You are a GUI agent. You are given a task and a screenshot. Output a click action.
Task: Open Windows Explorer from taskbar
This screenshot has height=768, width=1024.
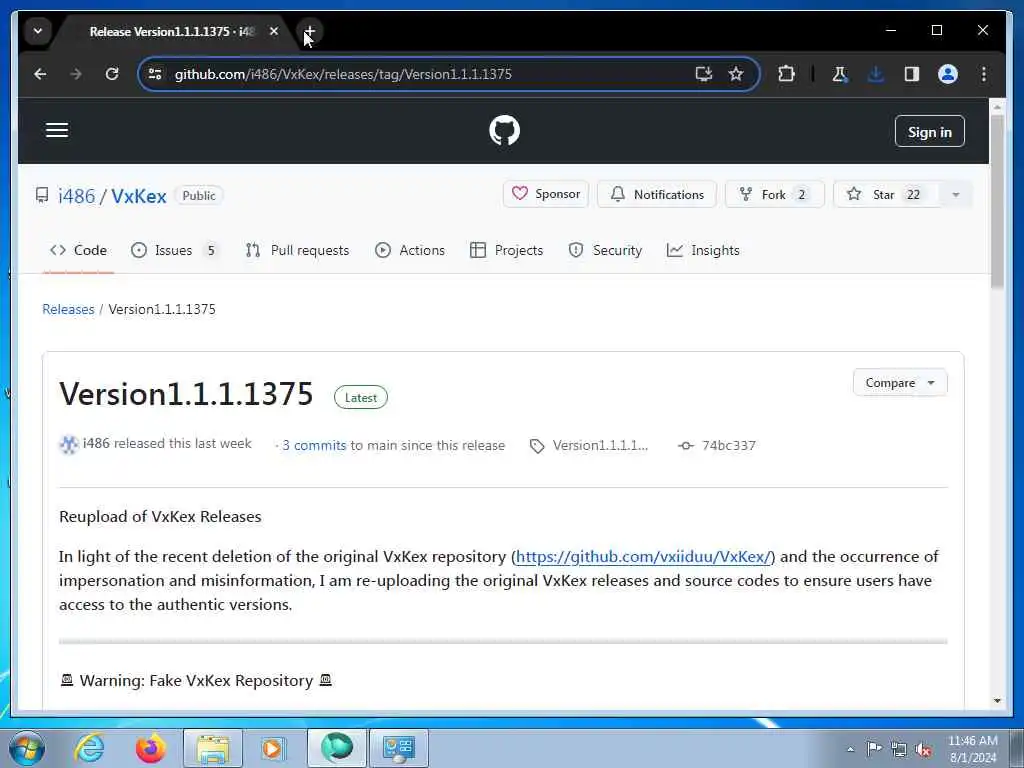point(213,748)
